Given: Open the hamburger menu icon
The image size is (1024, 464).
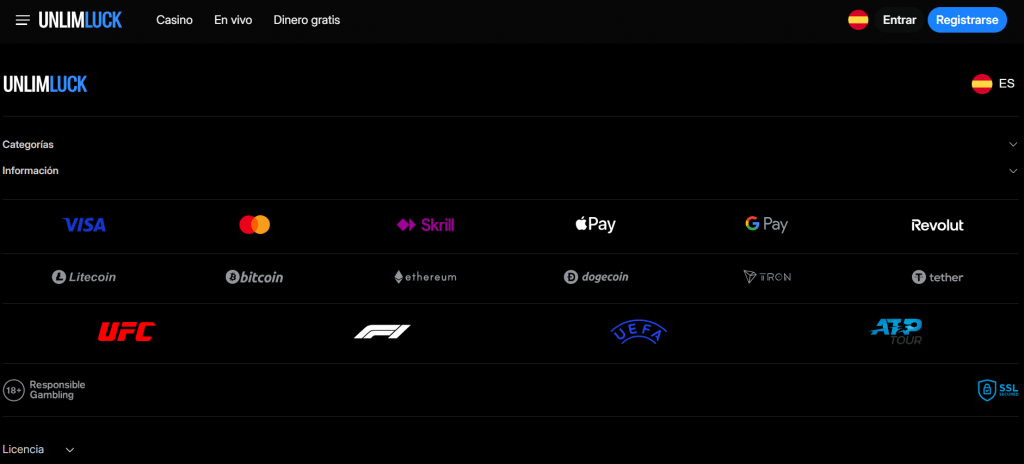Looking at the screenshot, I should point(22,20).
